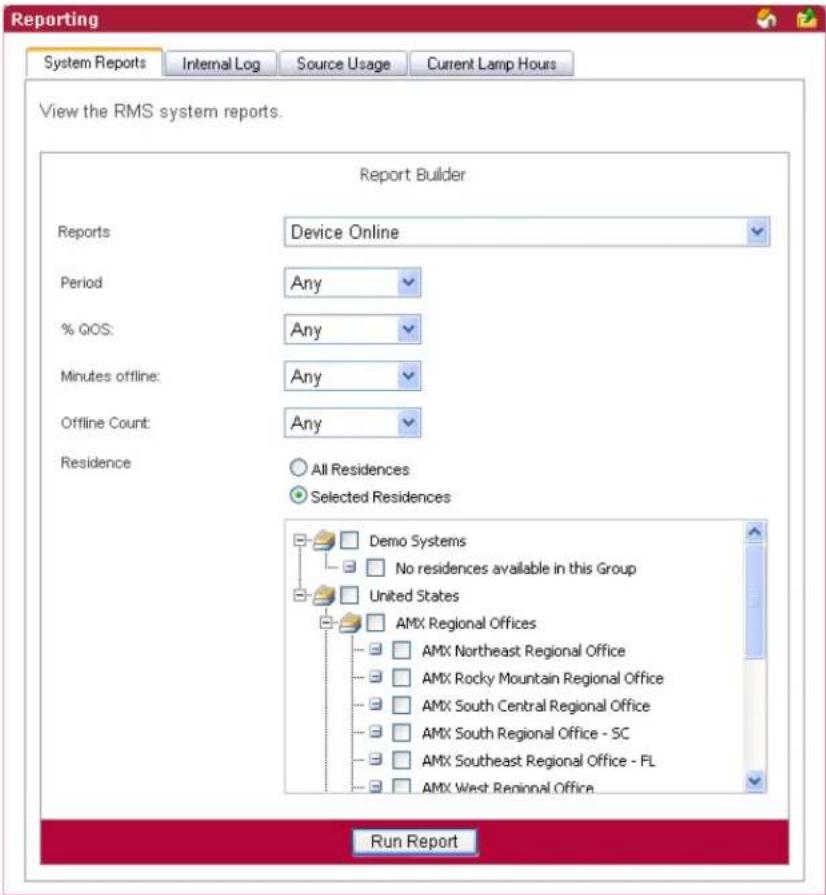Switch to the Current Lamp Hours tab
The image size is (826, 895).
pyautogui.click(x=491, y=63)
